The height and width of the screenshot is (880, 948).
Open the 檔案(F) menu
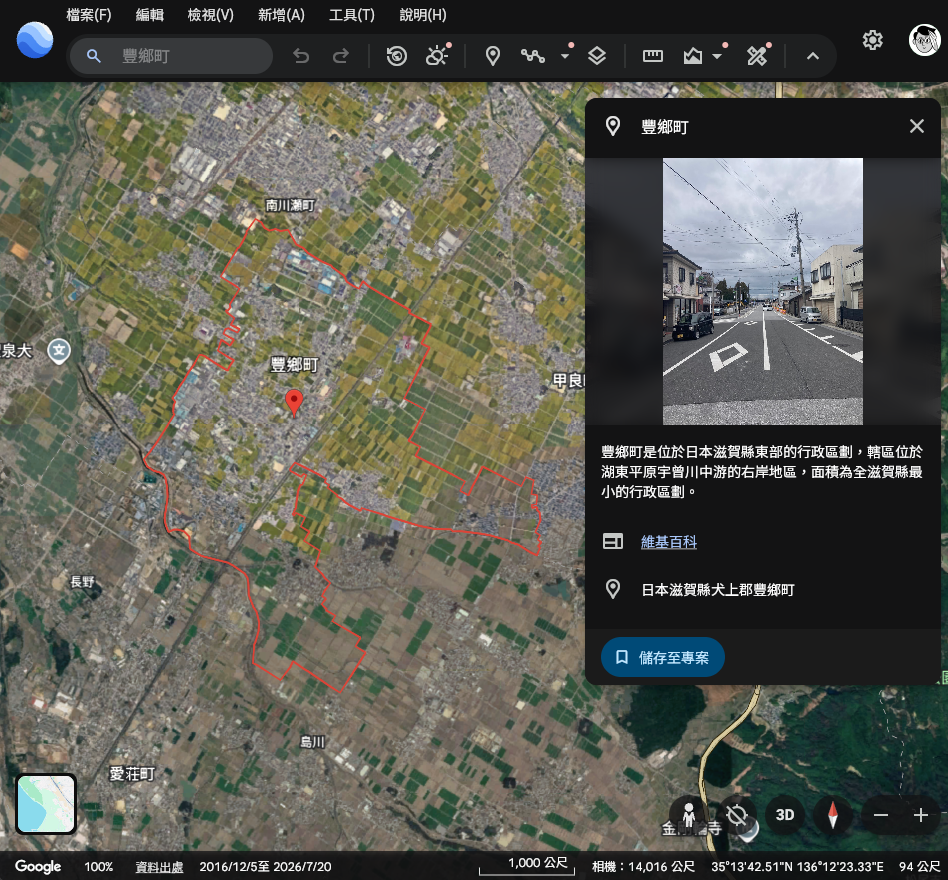click(x=89, y=15)
